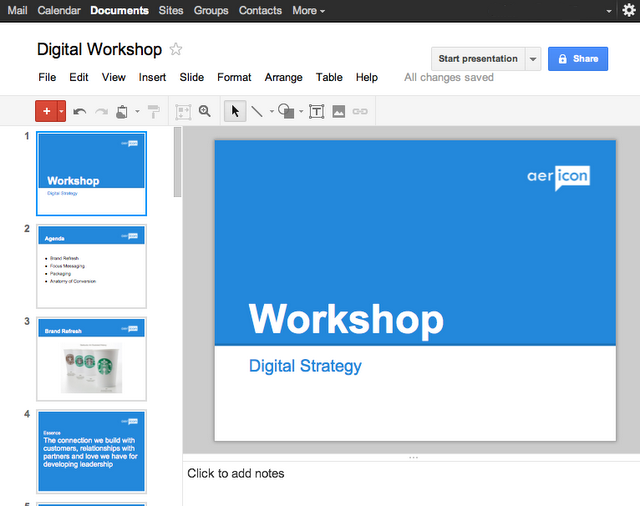
Task: Select slide 1 Workshop thumbnail
Action: click(x=91, y=173)
